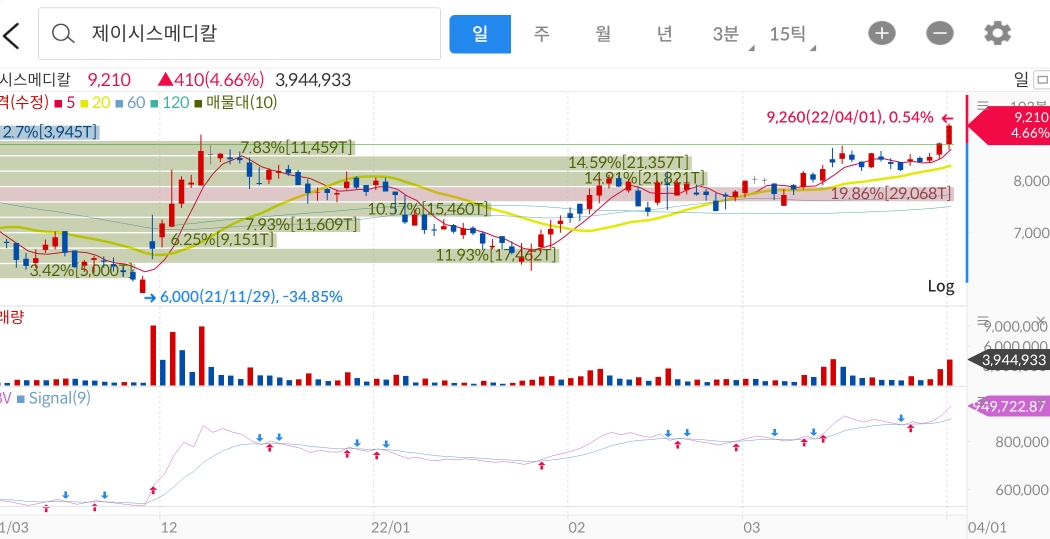Click the header volume figure 3,944,933

point(313,80)
